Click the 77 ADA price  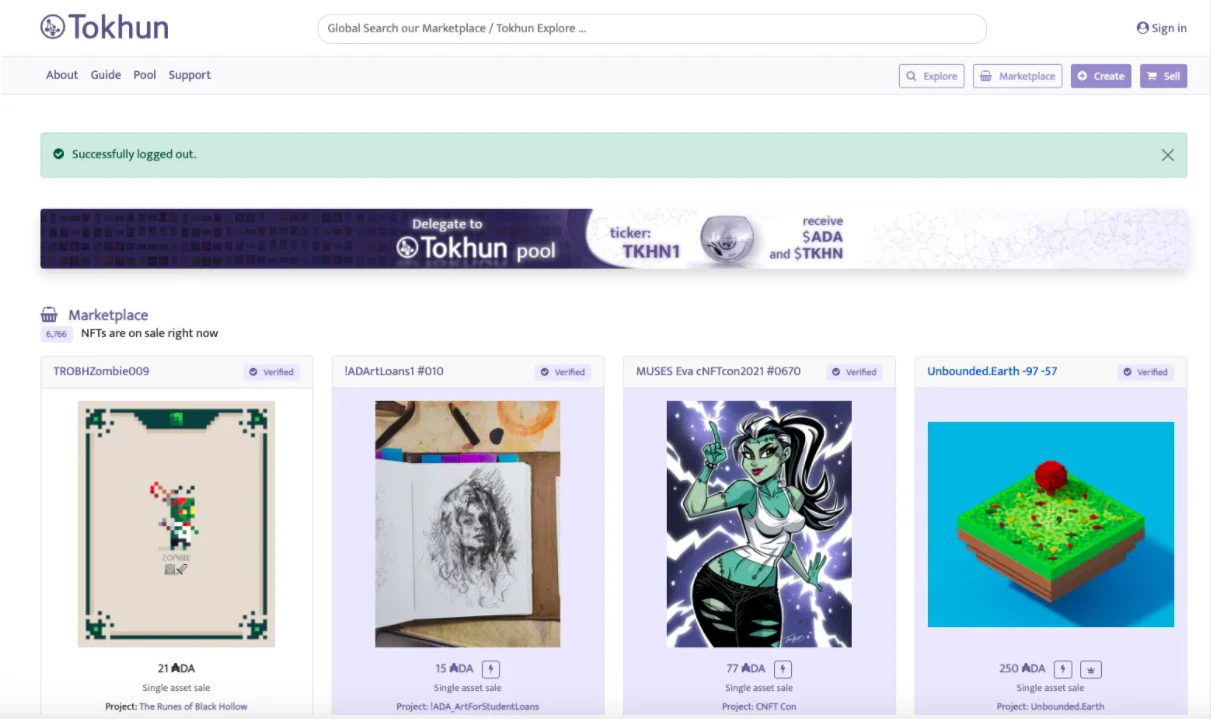click(x=746, y=668)
